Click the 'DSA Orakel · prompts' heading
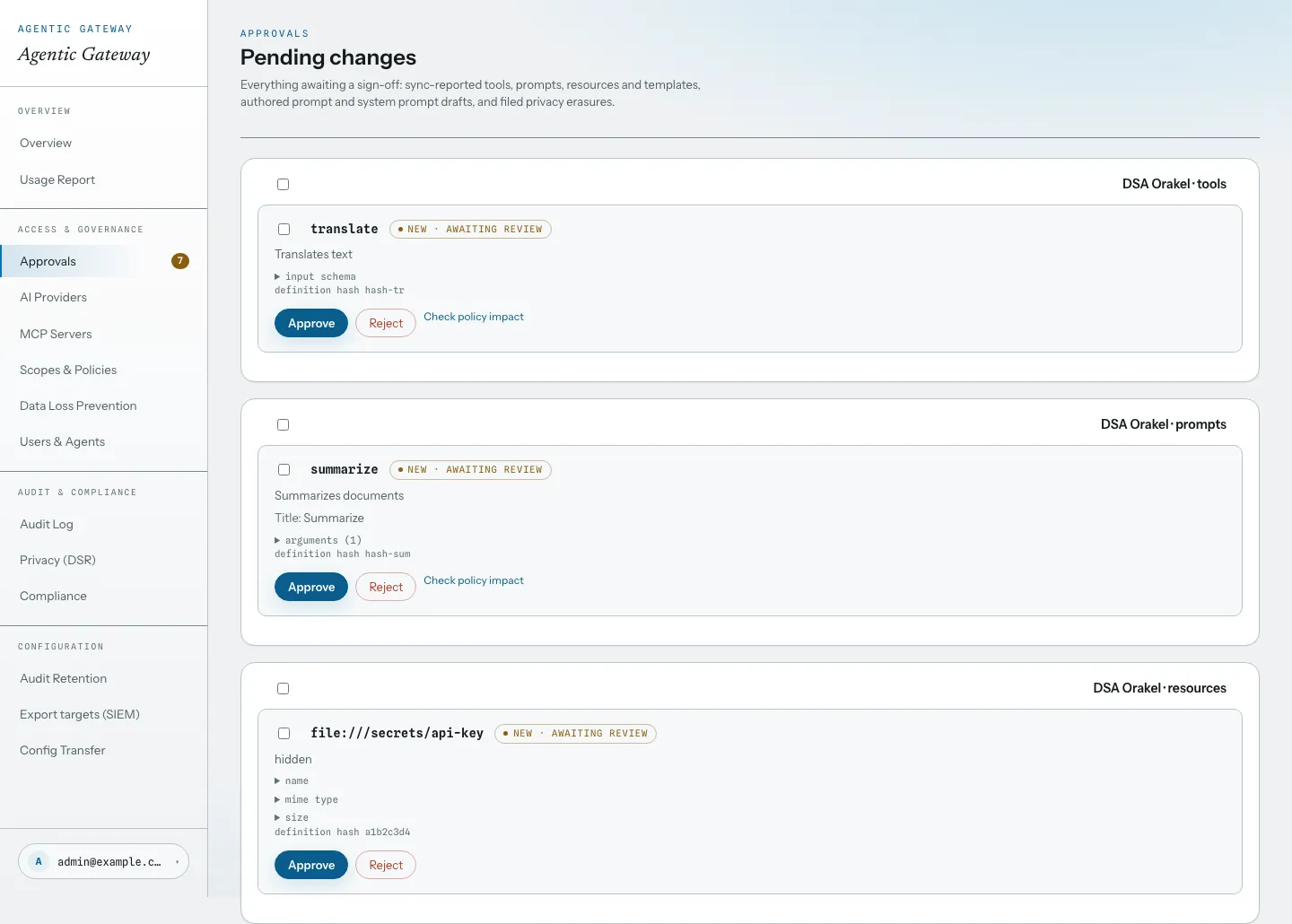1292x924 pixels. 1164,424
